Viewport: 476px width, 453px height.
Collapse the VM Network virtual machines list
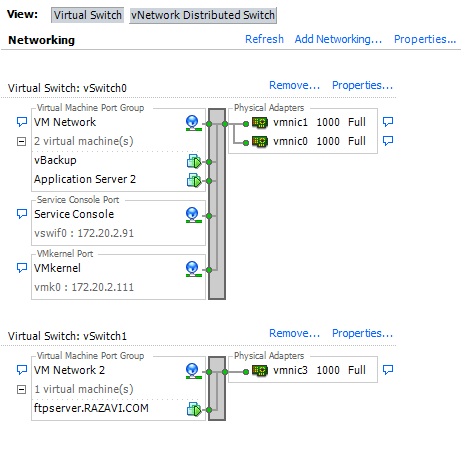[x=21, y=142]
